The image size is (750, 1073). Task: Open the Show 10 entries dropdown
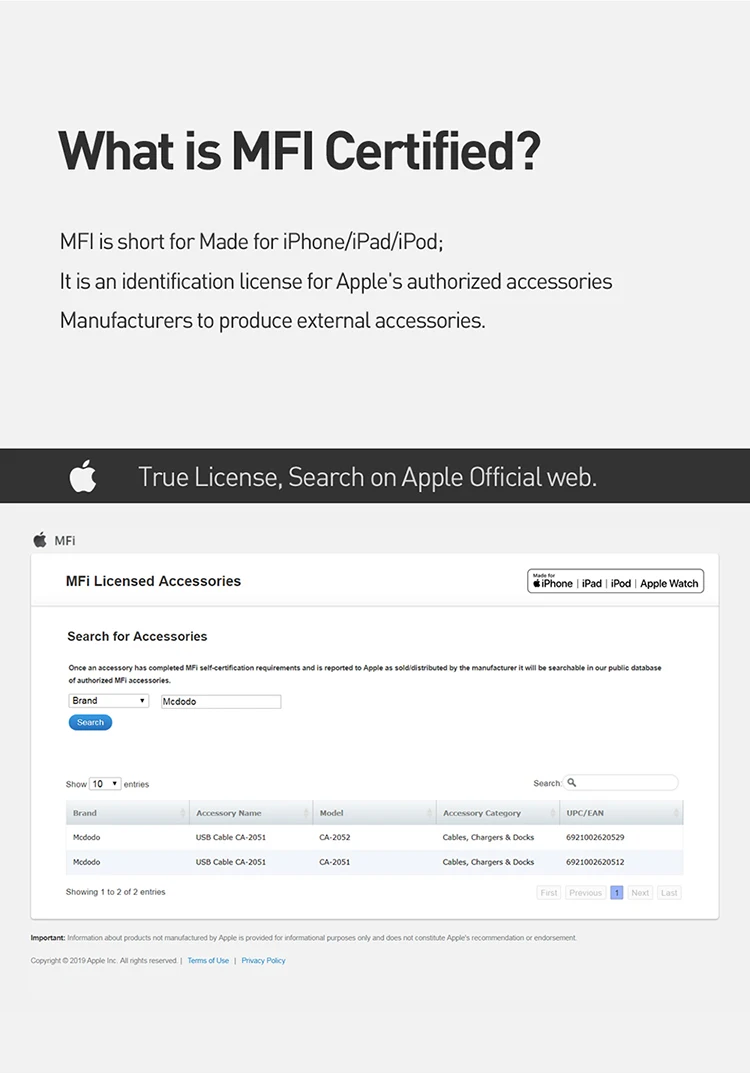(105, 784)
